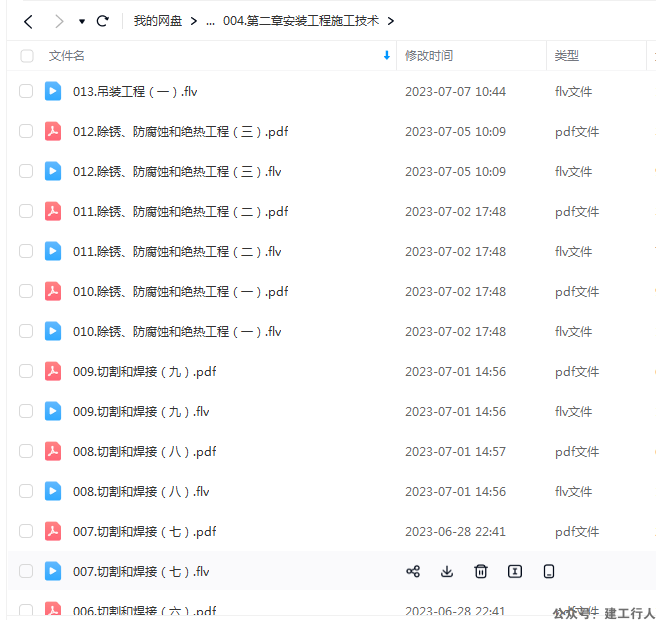Check the box for 013.吊装工程（一）.flv
The height and width of the screenshot is (620, 656).
pyautogui.click(x=26, y=91)
